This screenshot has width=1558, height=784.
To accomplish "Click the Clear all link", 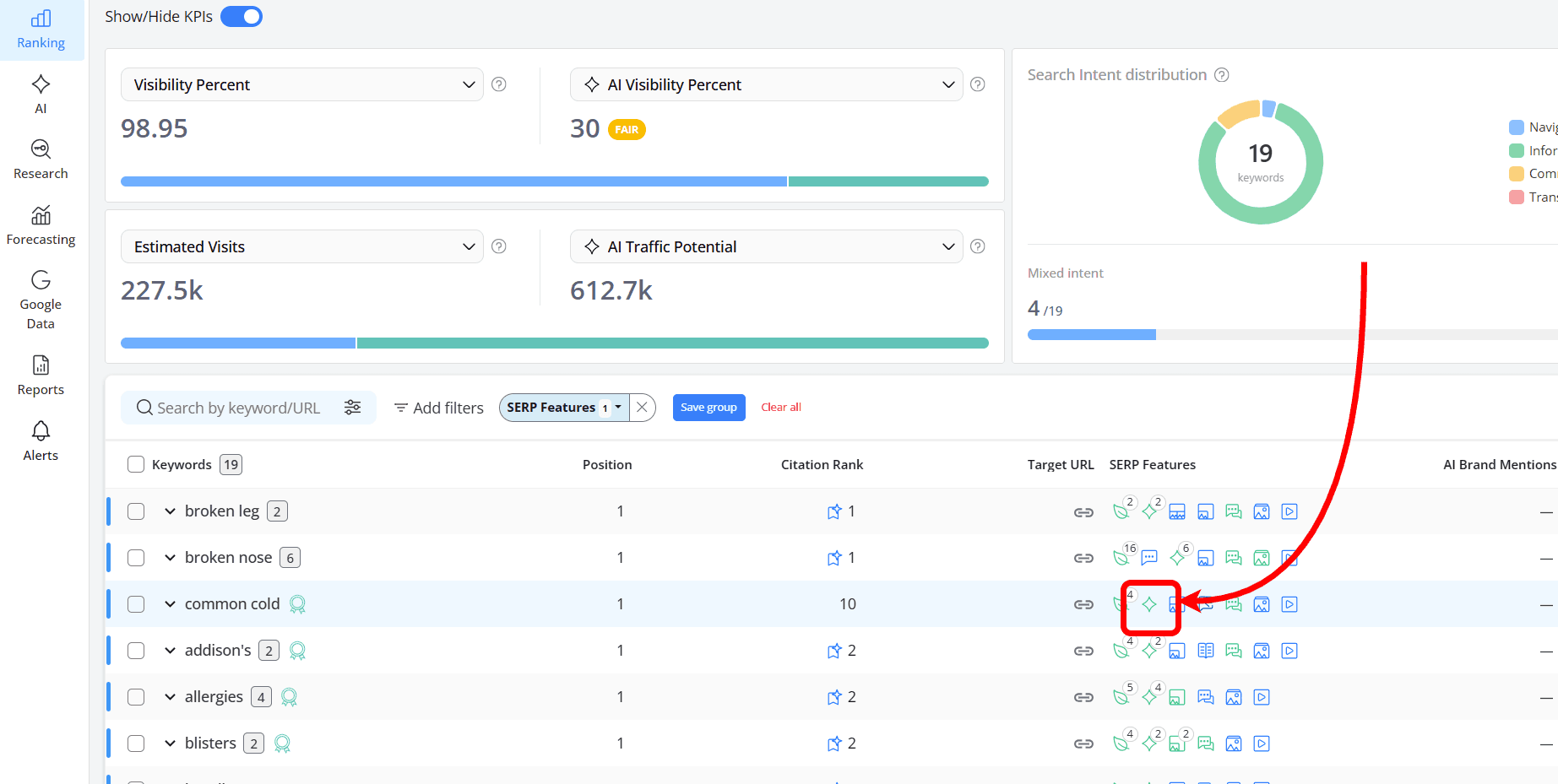I will pos(780,407).
